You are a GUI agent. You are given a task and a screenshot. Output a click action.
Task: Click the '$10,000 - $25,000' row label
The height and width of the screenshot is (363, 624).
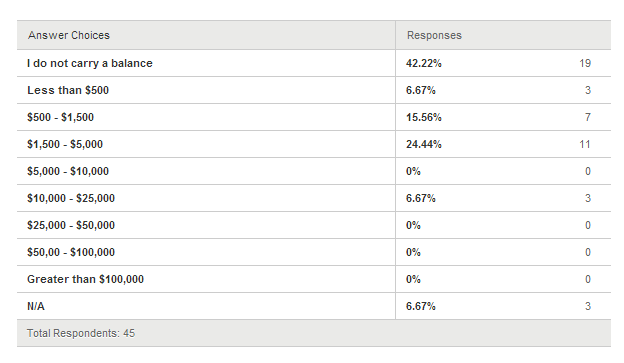[71, 198]
